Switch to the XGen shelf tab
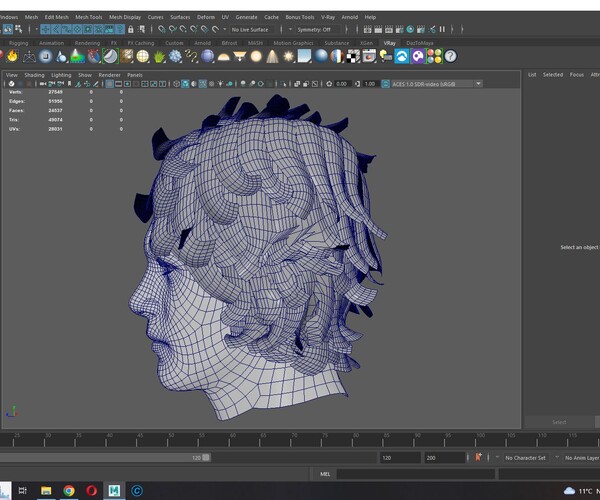 click(x=366, y=43)
